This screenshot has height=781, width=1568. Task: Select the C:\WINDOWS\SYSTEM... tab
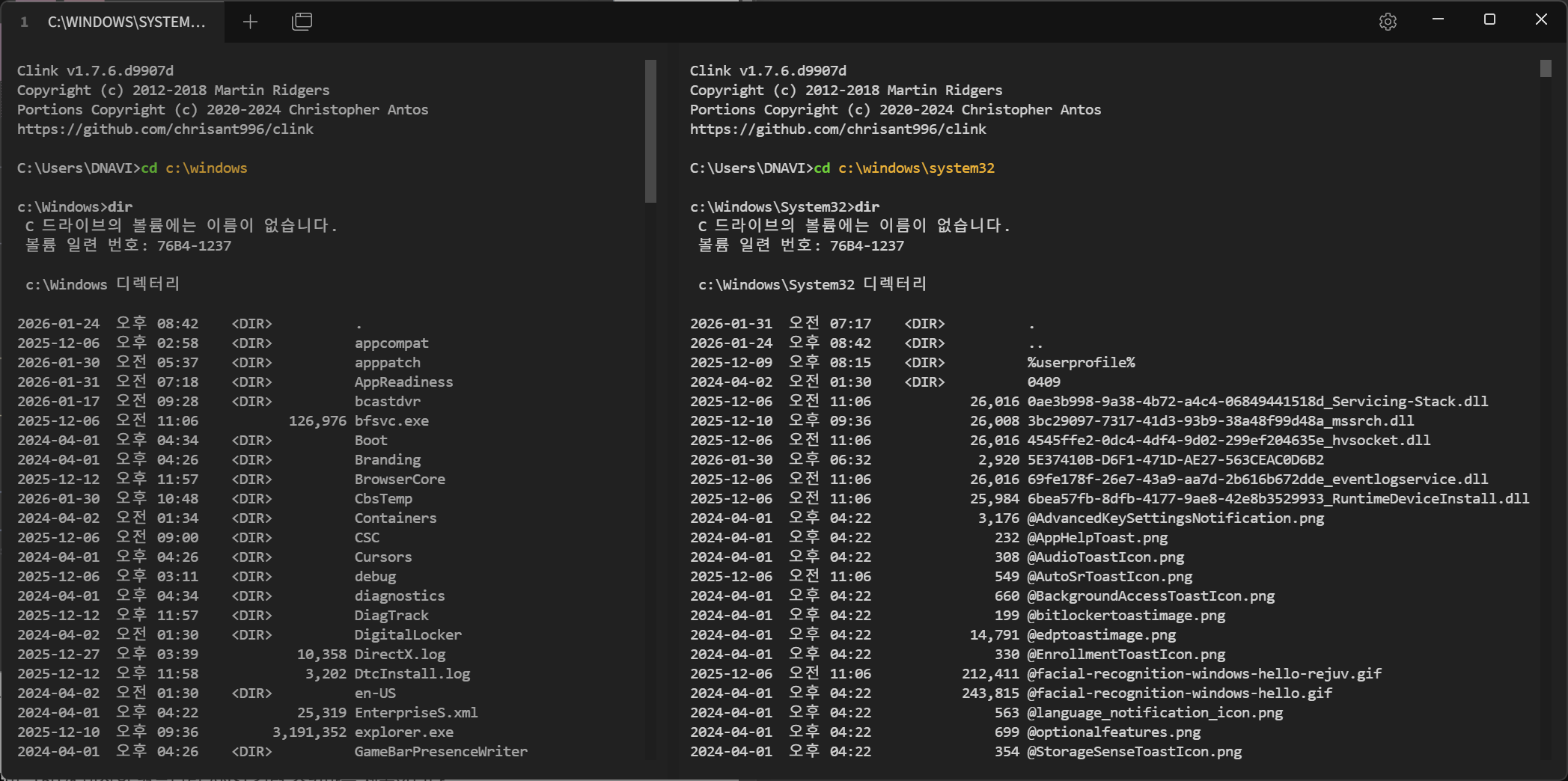(126, 22)
